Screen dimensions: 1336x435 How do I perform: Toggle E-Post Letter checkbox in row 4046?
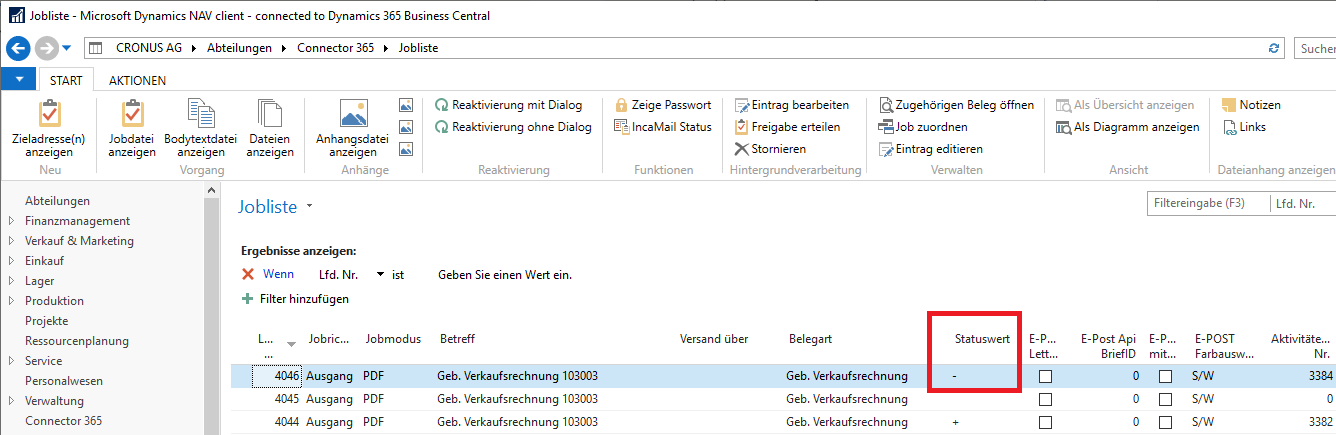1045,377
